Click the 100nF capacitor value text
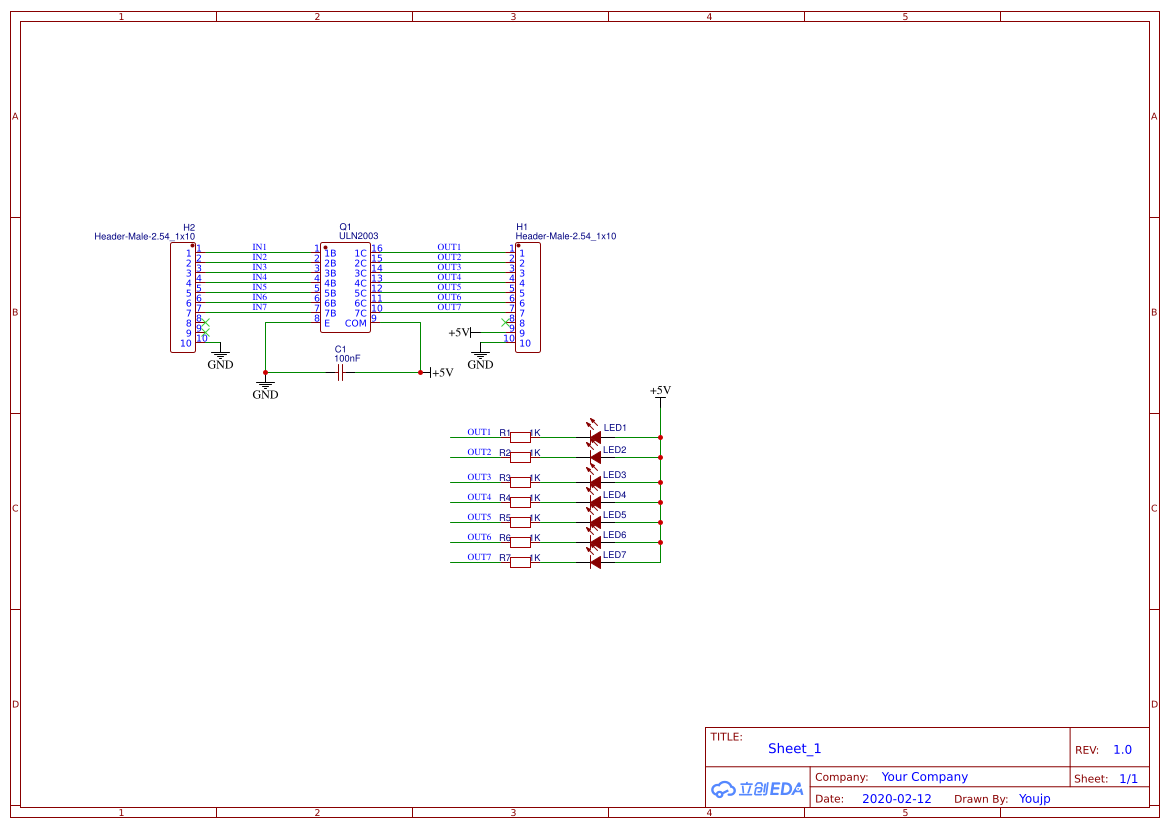 pyautogui.click(x=347, y=358)
